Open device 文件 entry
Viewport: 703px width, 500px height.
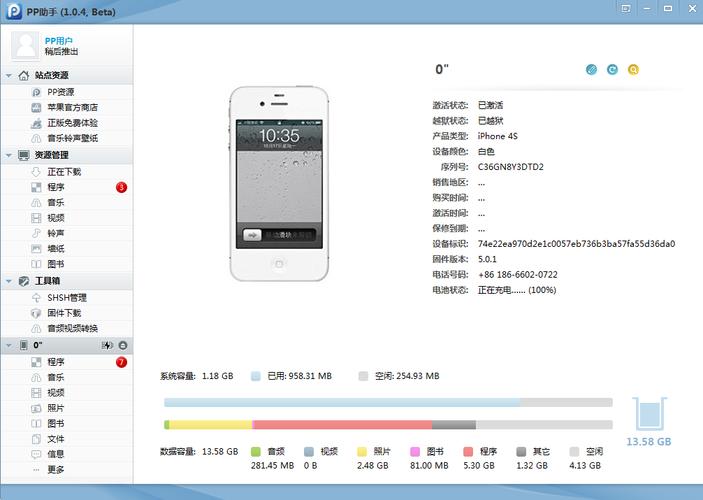[66, 439]
